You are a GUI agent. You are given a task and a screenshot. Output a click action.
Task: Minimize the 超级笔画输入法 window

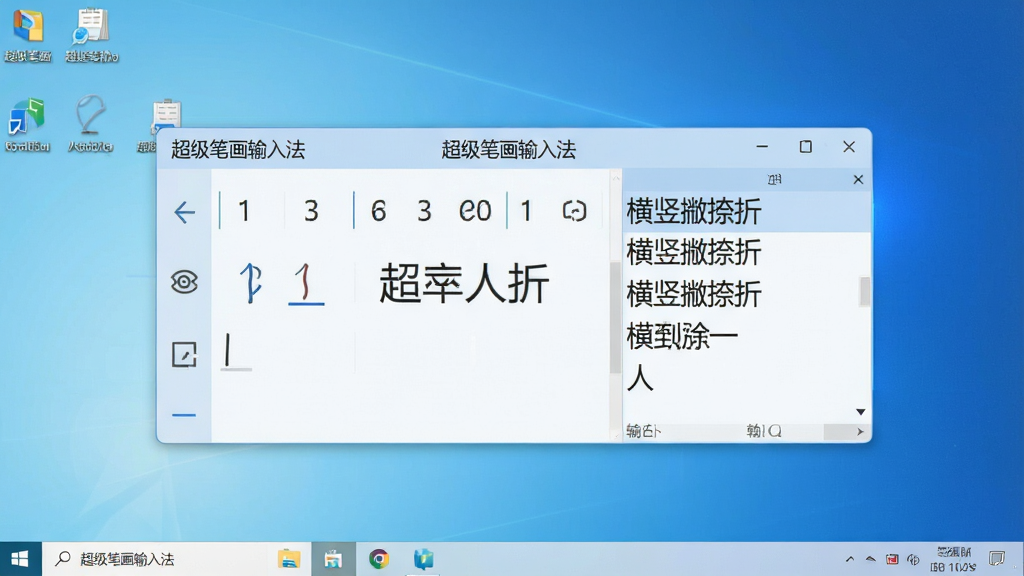[762, 147]
